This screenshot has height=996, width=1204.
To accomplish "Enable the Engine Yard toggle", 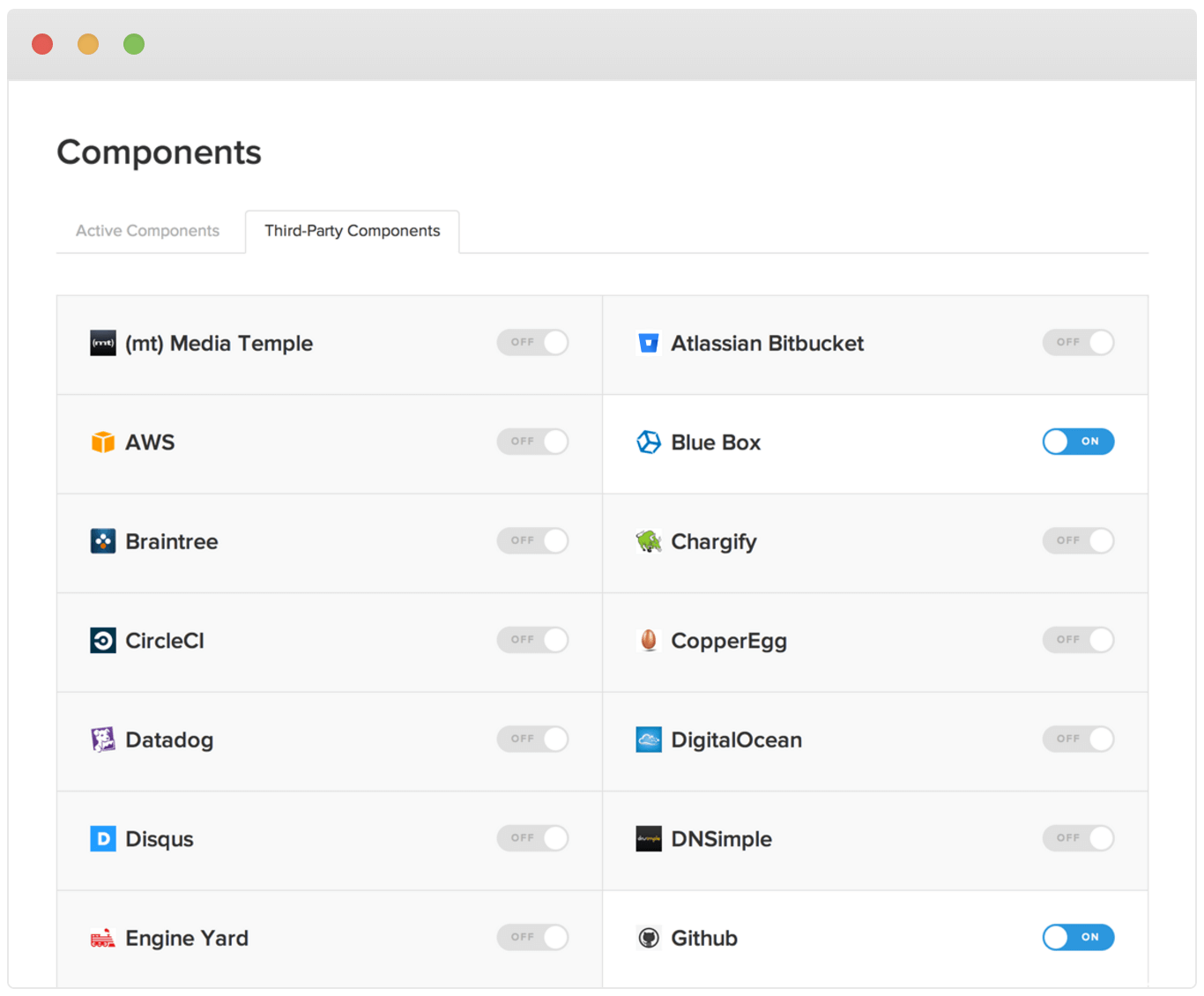I will (532, 937).
